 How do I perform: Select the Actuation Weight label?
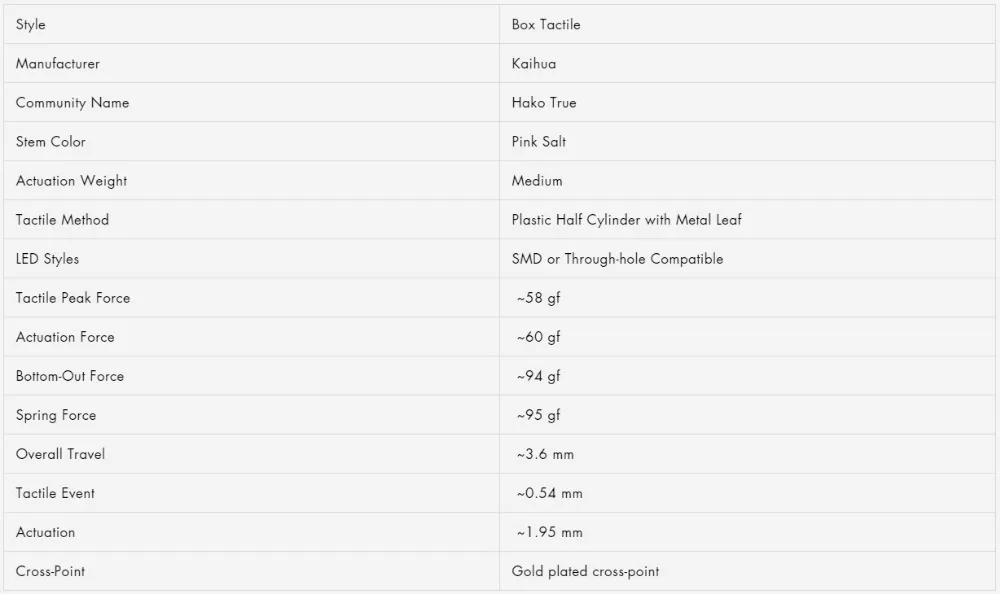point(71,181)
